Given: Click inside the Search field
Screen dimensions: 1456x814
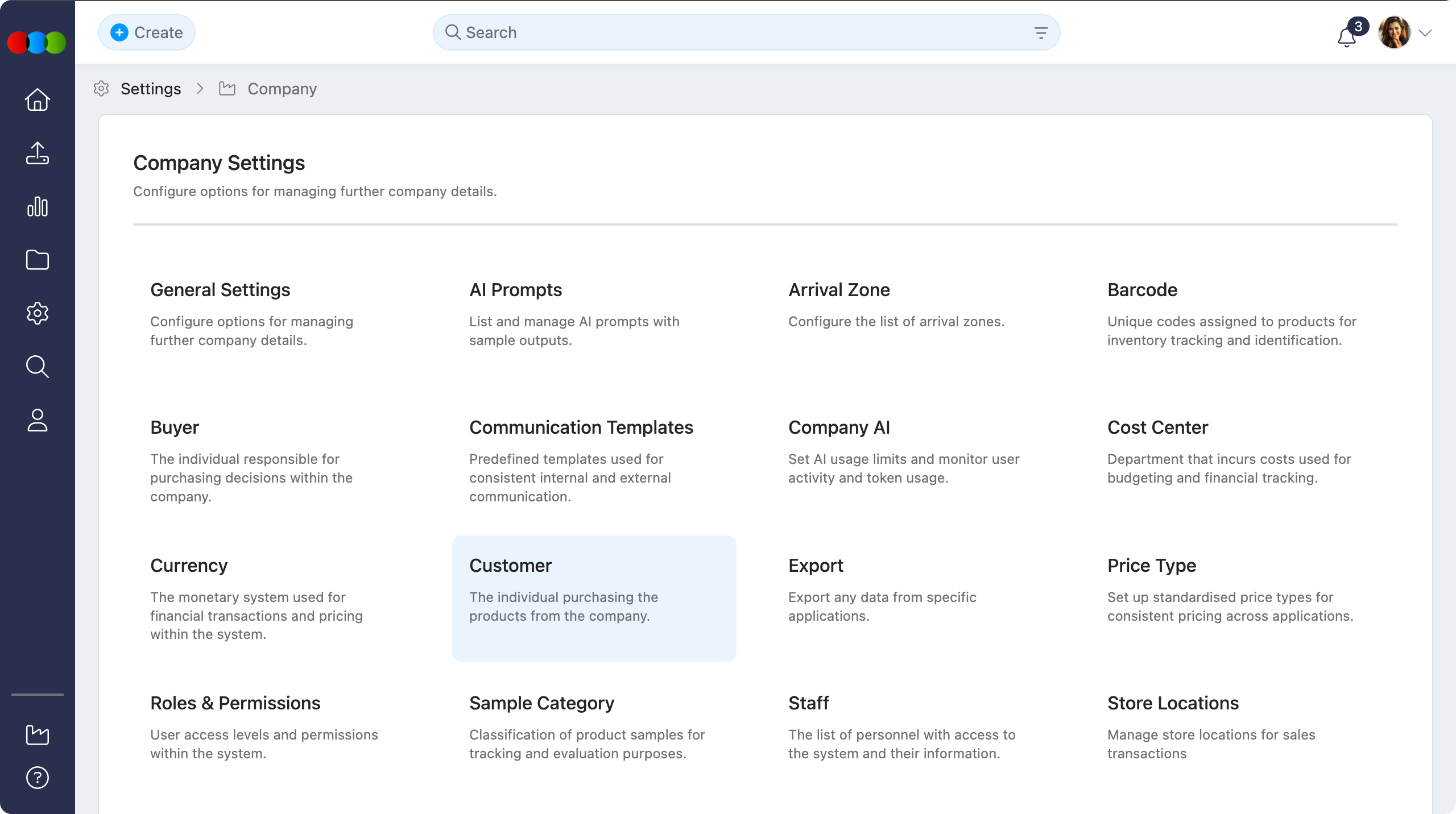Looking at the screenshot, I should (682, 32).
